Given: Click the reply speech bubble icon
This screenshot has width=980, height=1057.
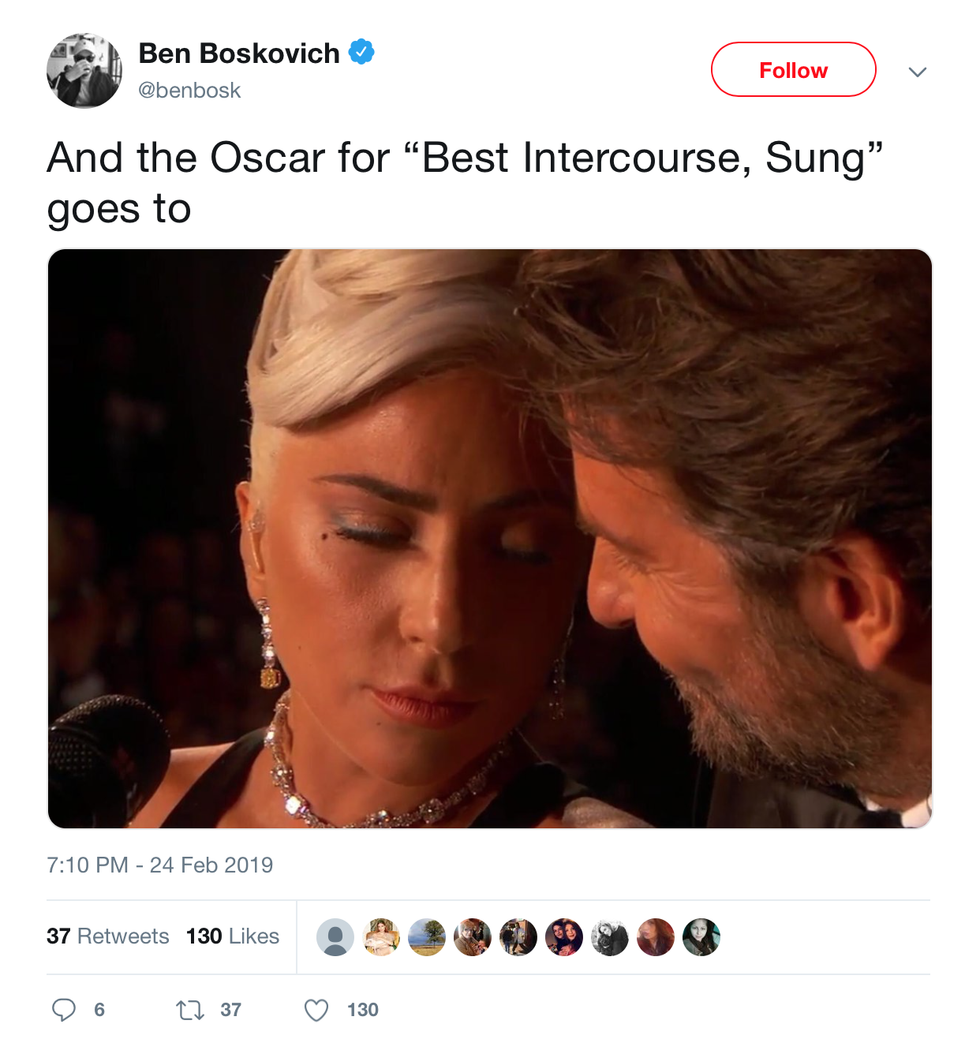Looking at the screenshot, I should [x=63, y=1010].
